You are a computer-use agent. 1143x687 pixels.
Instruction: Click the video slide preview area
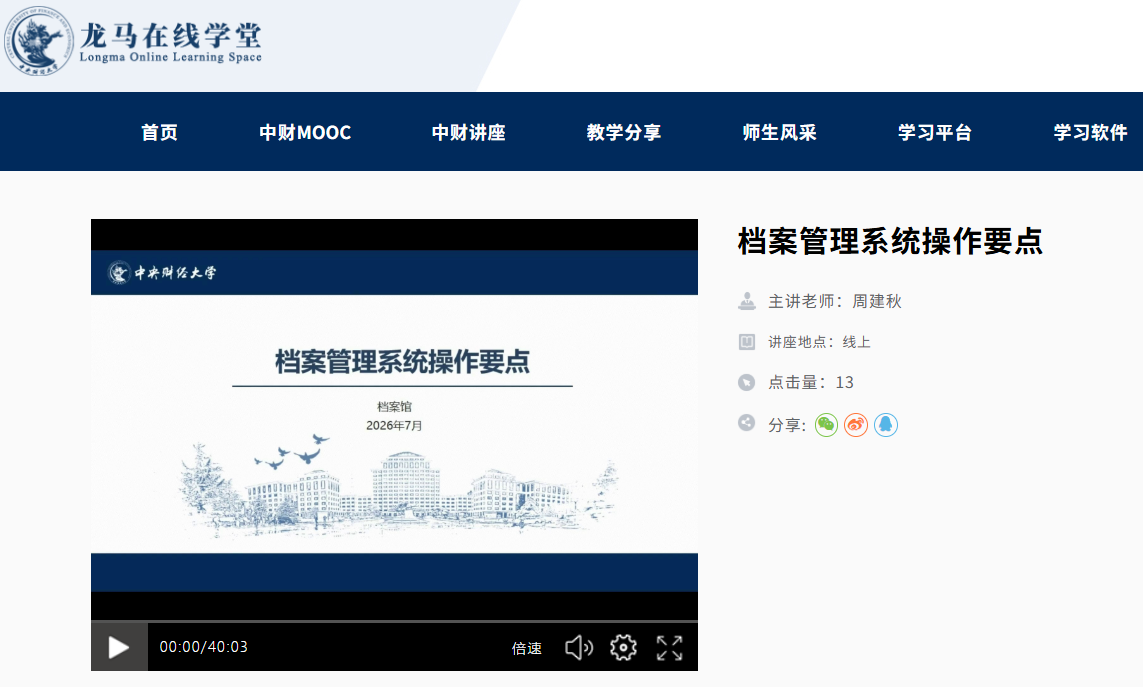(x=394, y=420)
